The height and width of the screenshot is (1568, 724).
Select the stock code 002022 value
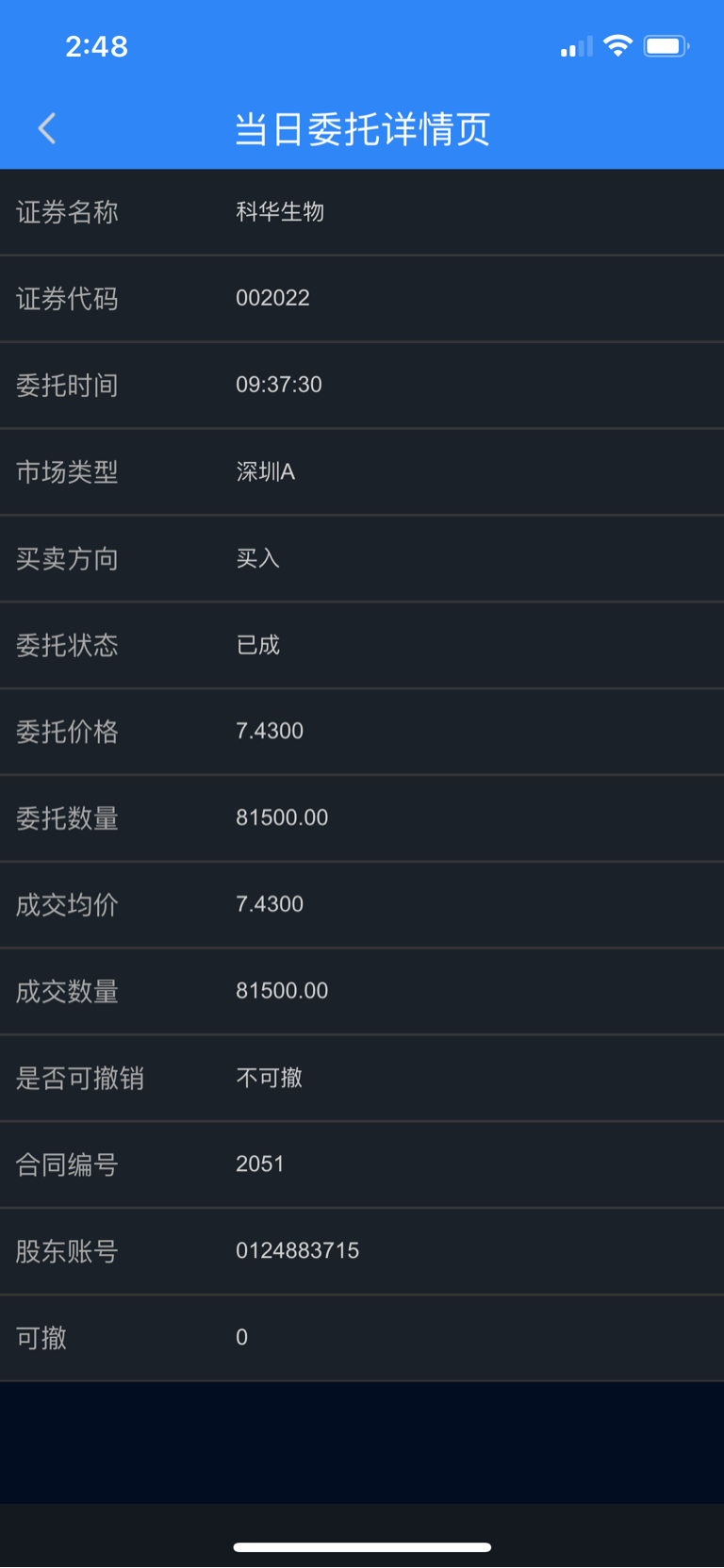(x=272, y=298)
